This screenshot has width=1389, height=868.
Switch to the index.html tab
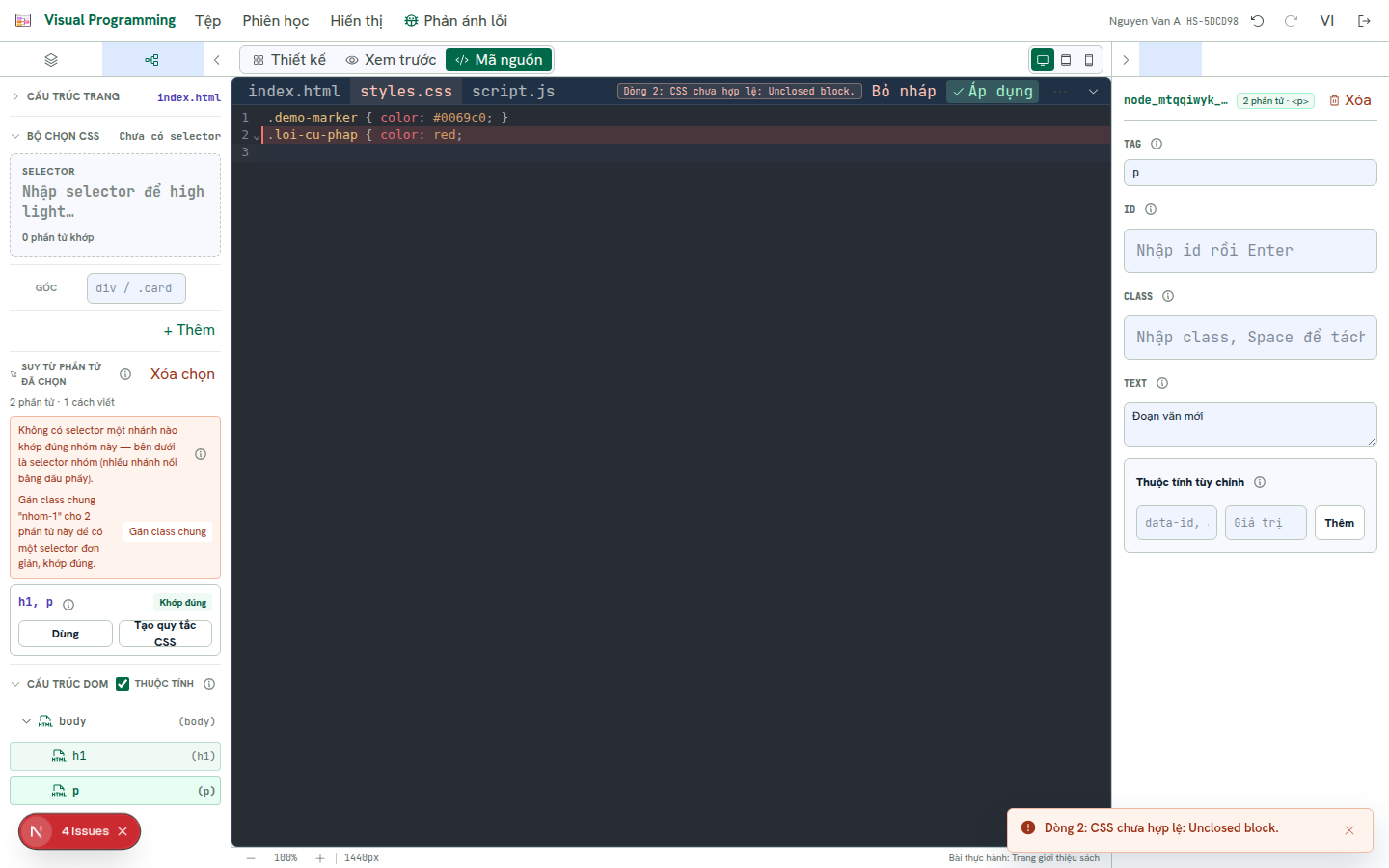tap(294, 92)
